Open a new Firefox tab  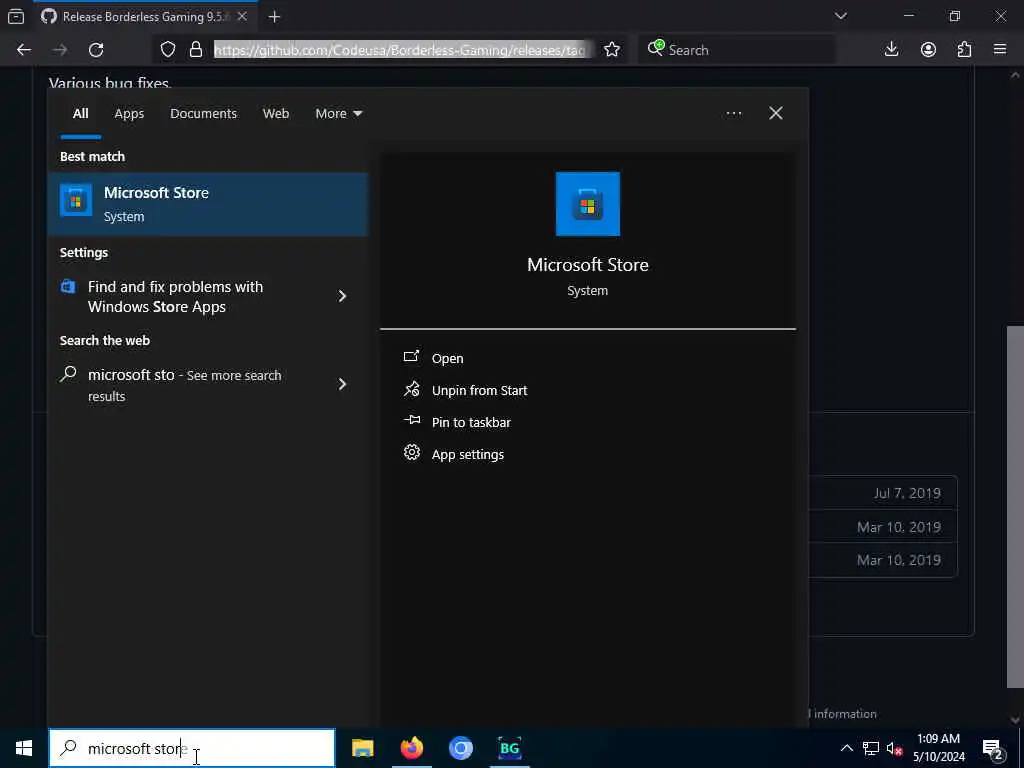[274, 17]
